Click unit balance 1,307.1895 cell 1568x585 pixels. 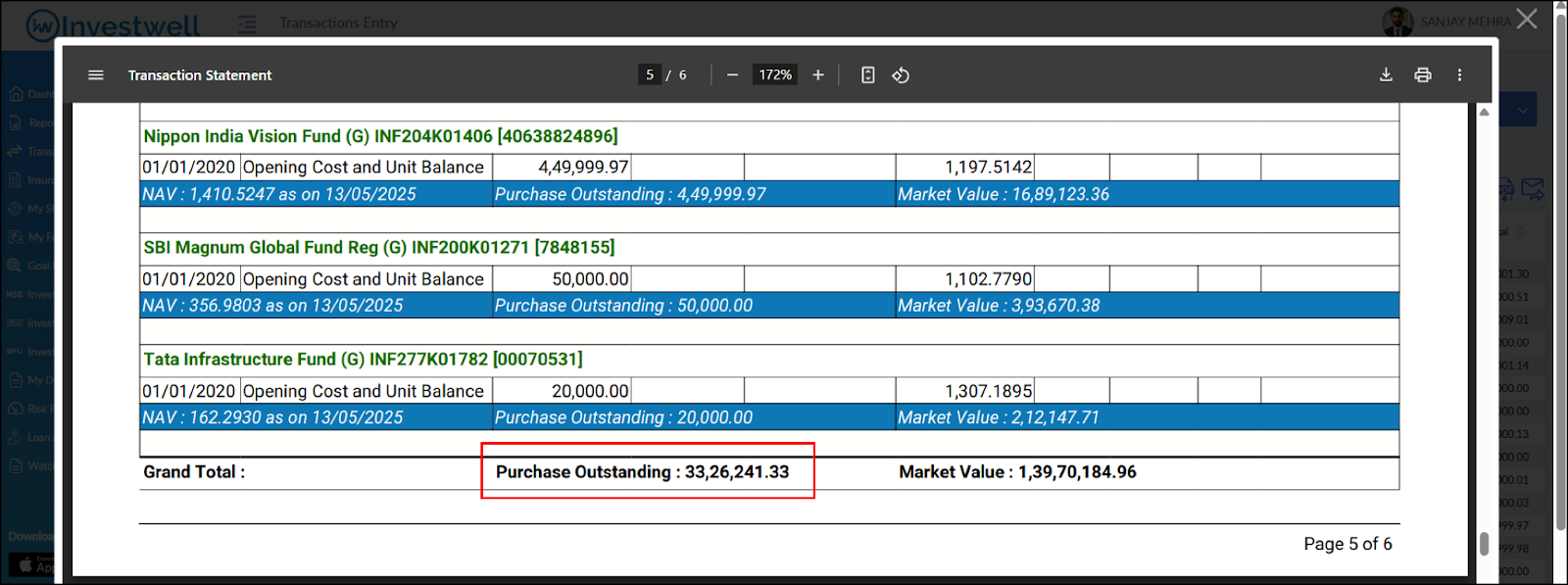pos(964,391)
